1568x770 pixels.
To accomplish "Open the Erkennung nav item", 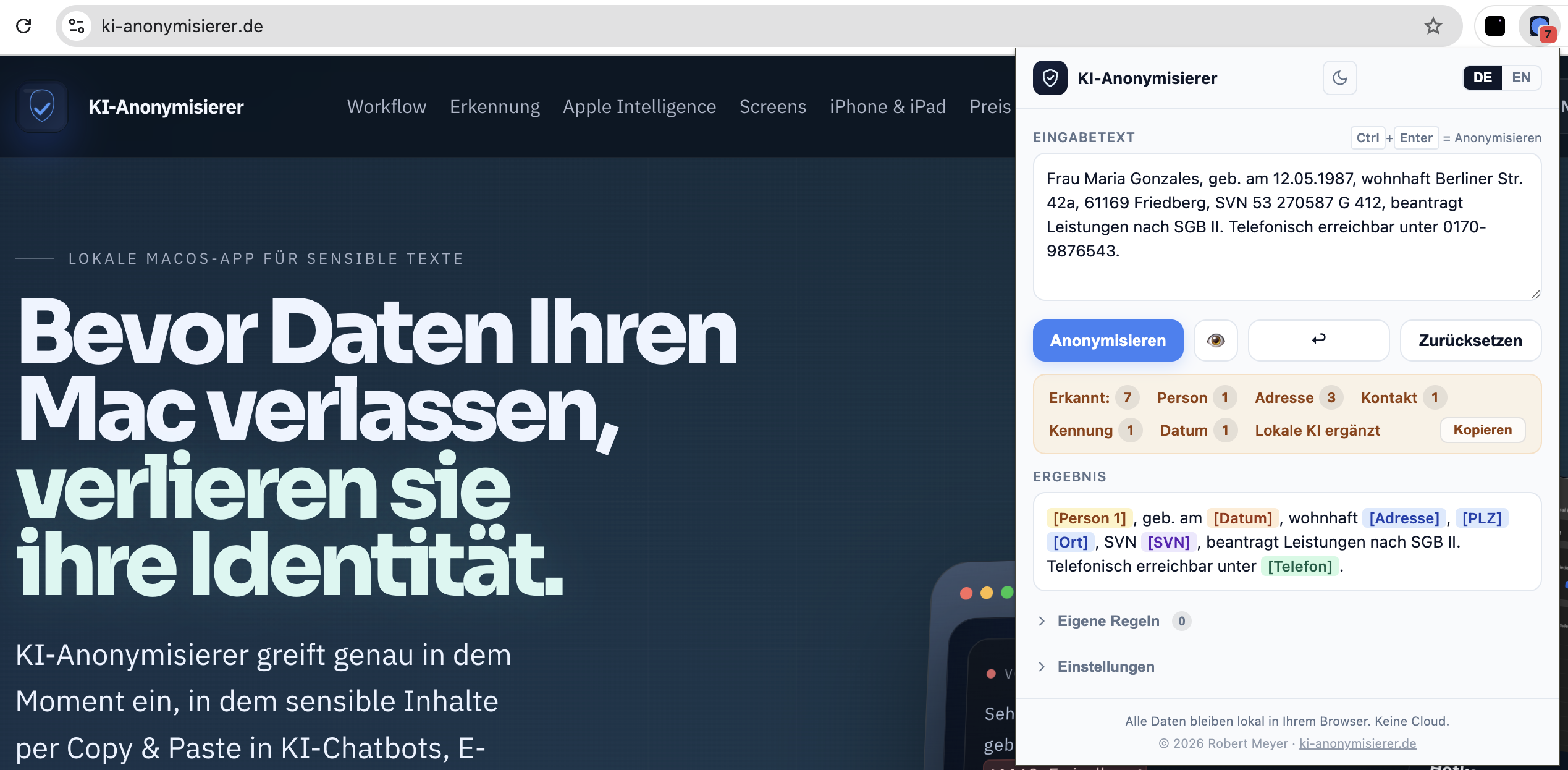I will click(x=495, y=107).
